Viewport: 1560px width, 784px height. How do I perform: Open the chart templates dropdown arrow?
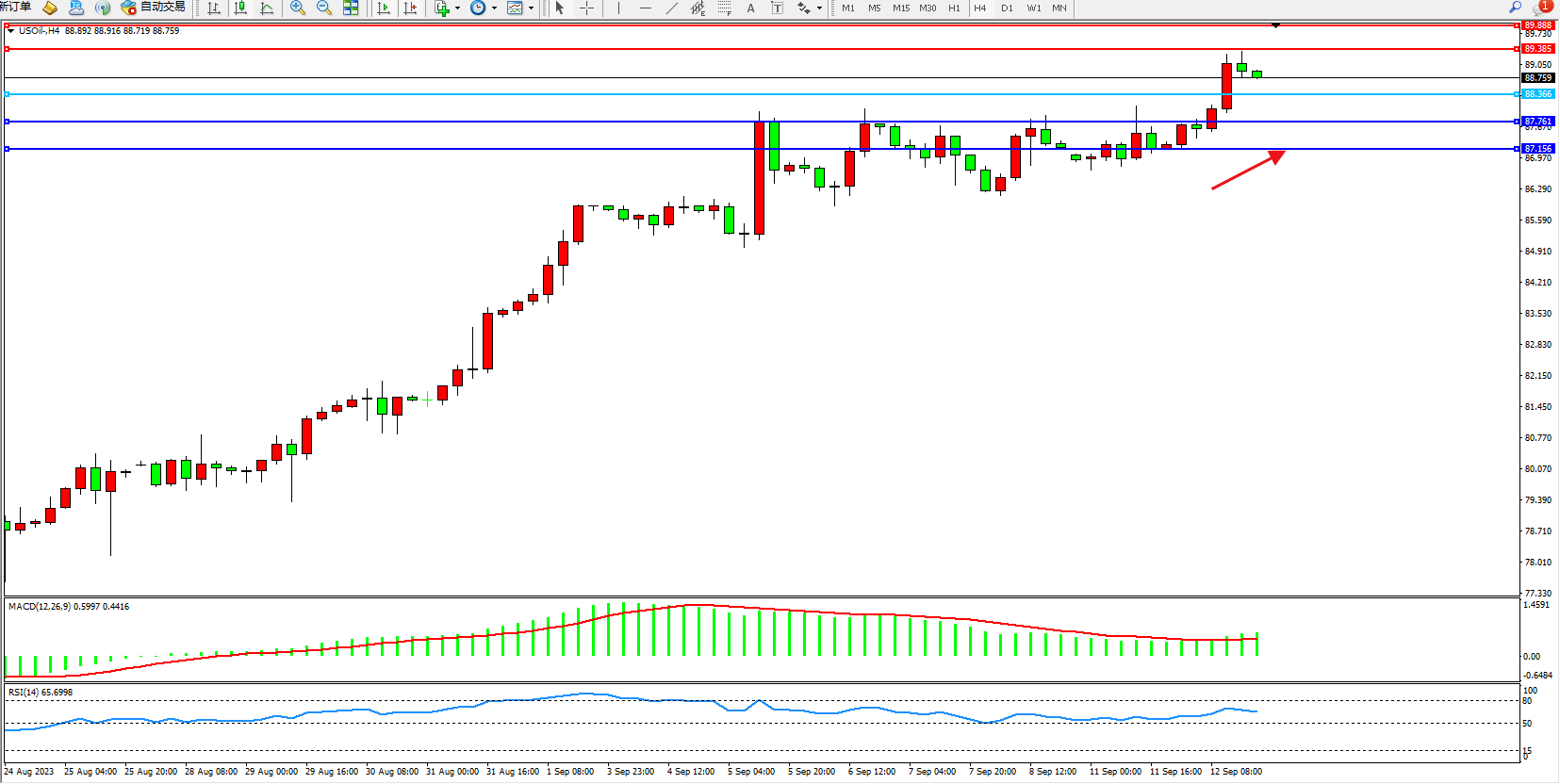pyautogui.click(x=531, y=8)
